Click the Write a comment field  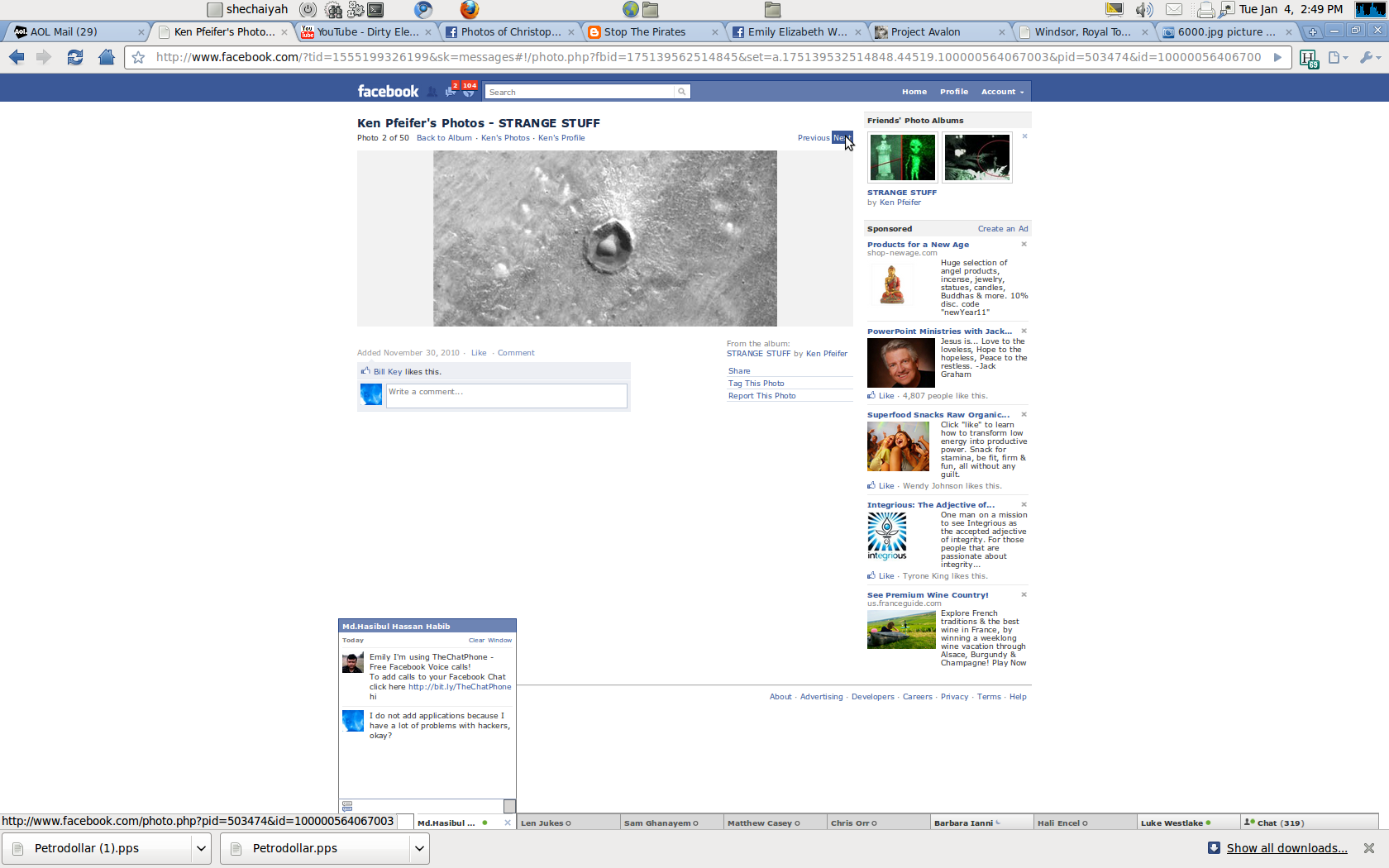(506, 395)
